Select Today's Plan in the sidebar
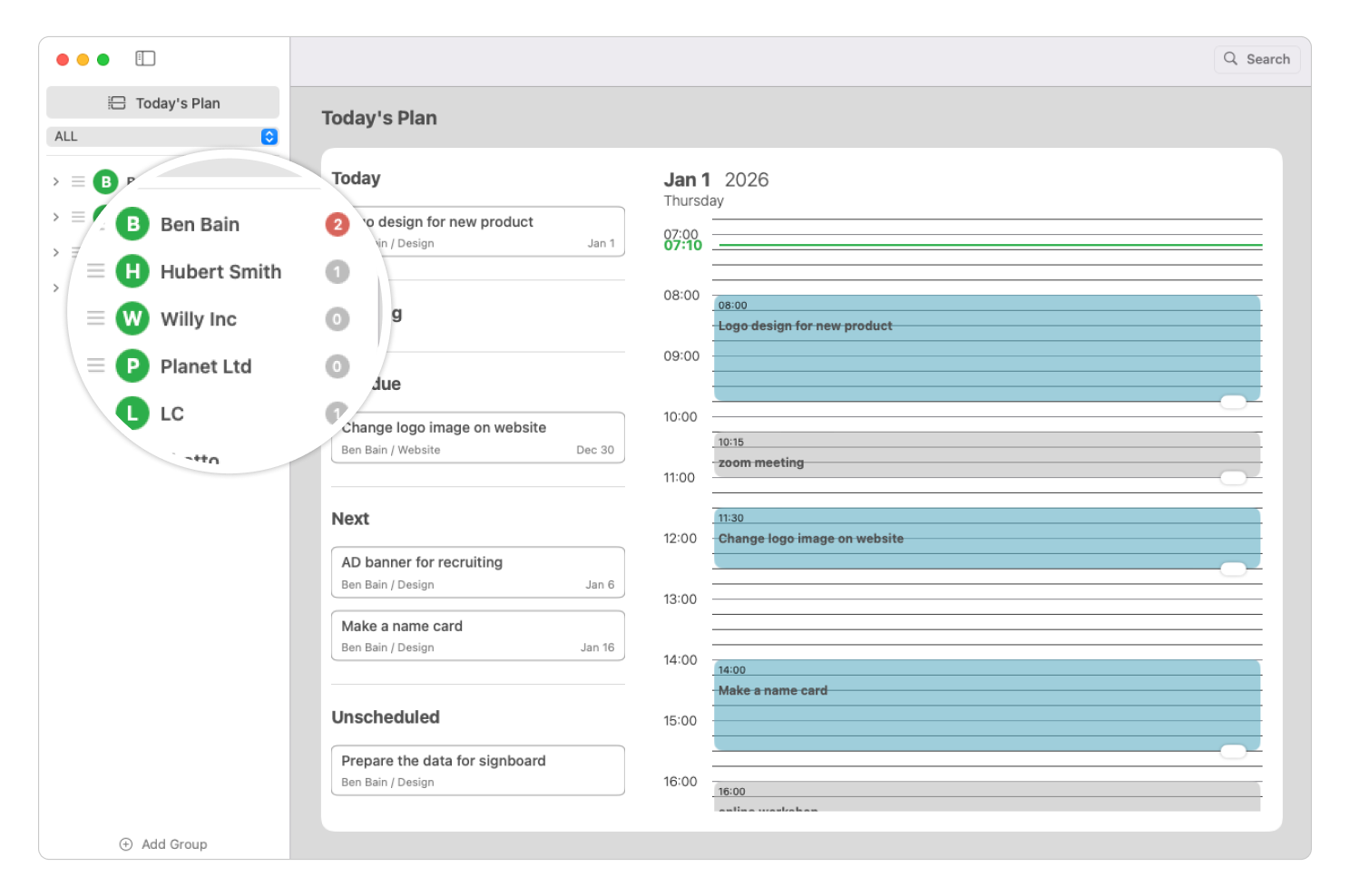Viewport: 1350px width, 896px height. click(163, 103)
